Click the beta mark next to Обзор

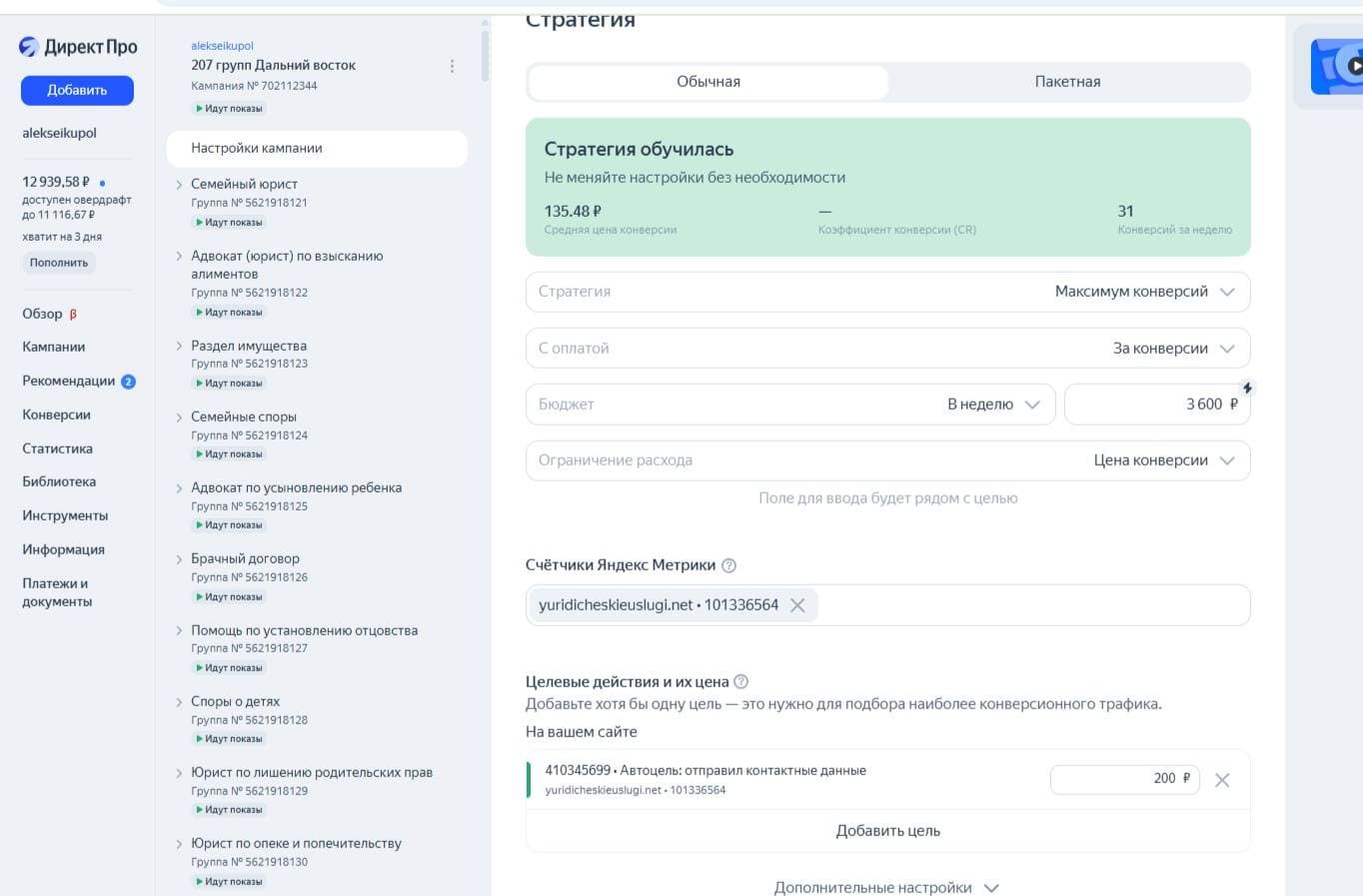click(73, 315)
